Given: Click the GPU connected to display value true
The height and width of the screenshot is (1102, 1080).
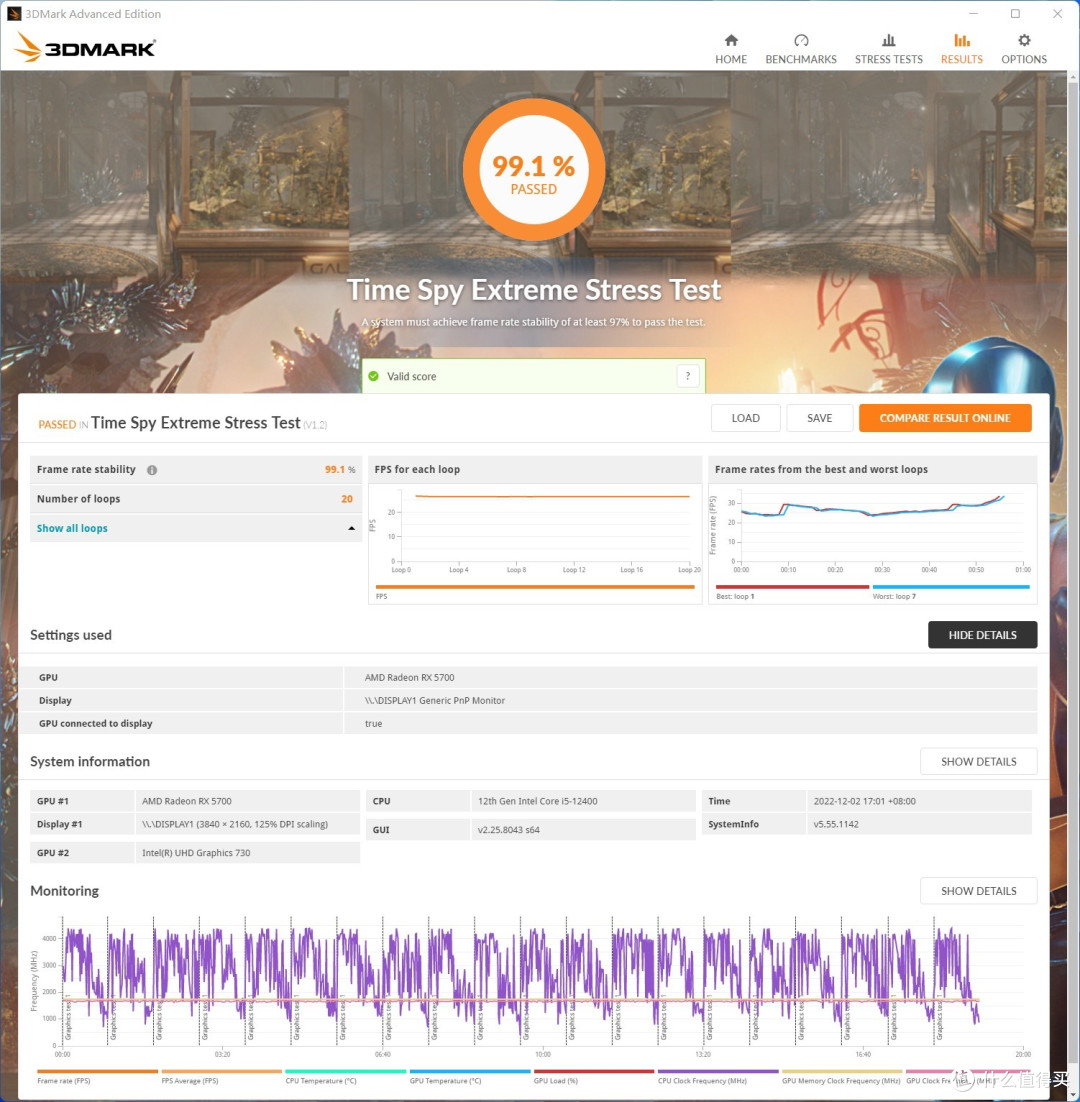Looking at the screenshot, I should point(373,723).
